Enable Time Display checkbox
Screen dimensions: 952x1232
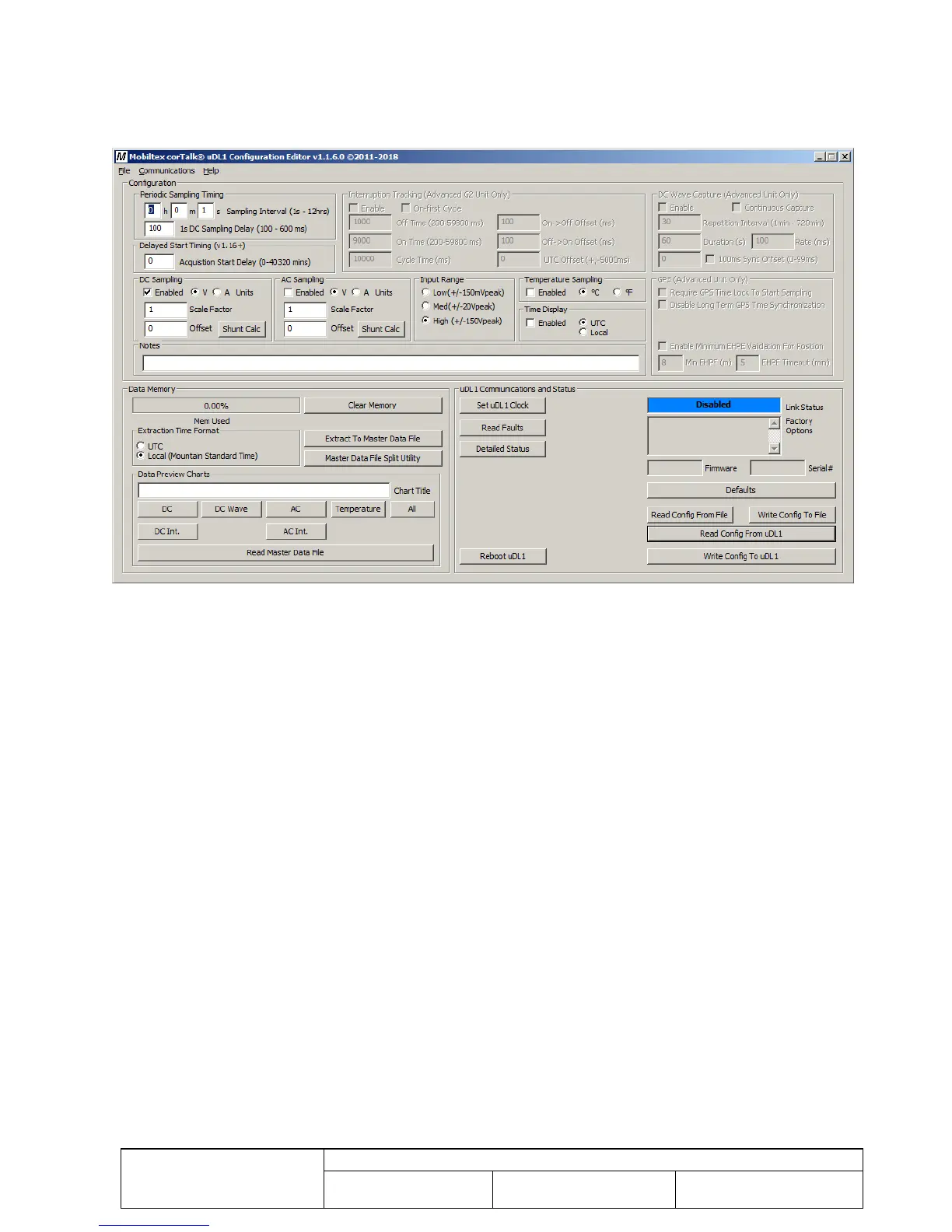tap(530, 323)
